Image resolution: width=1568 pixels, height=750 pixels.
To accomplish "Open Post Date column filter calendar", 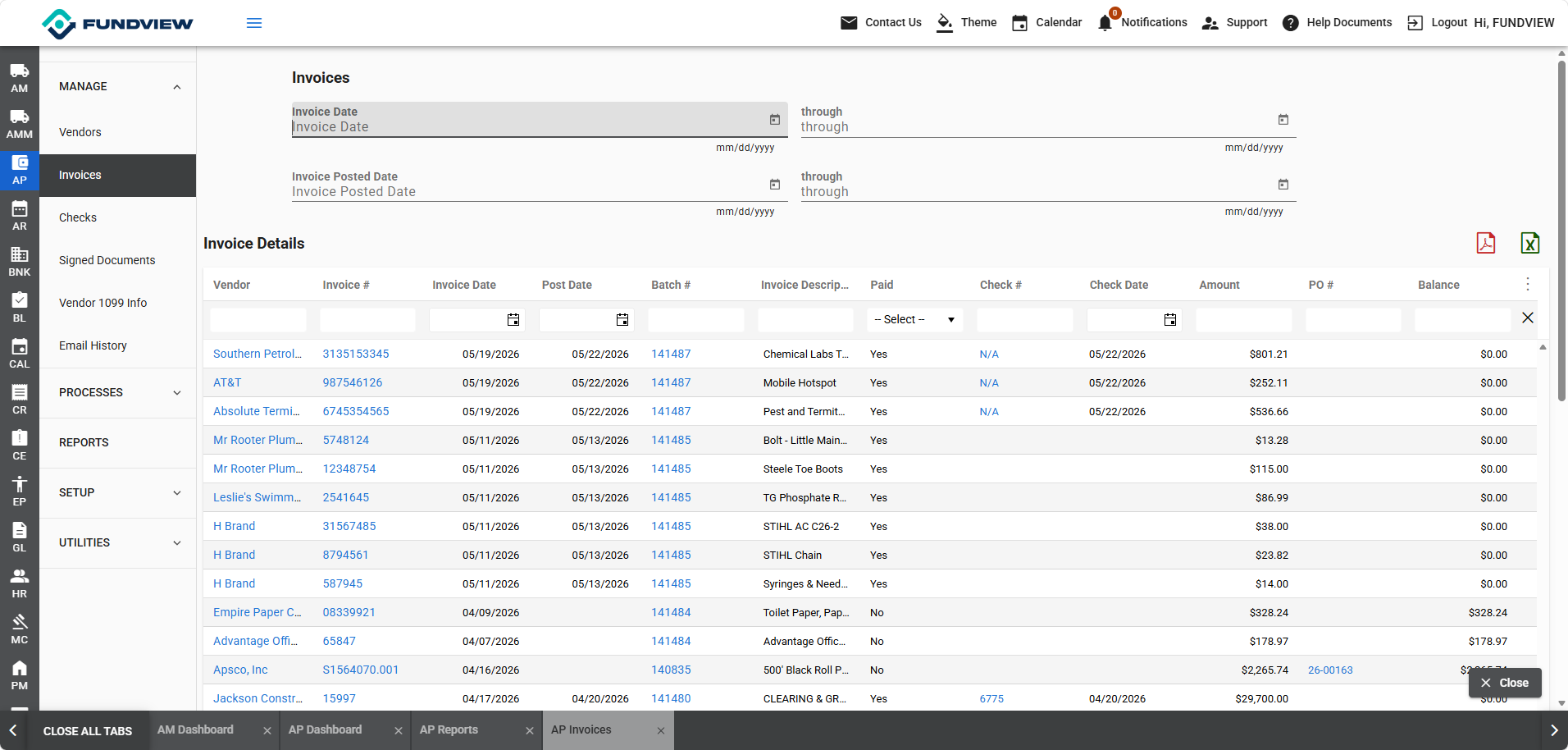I will 622,320.
